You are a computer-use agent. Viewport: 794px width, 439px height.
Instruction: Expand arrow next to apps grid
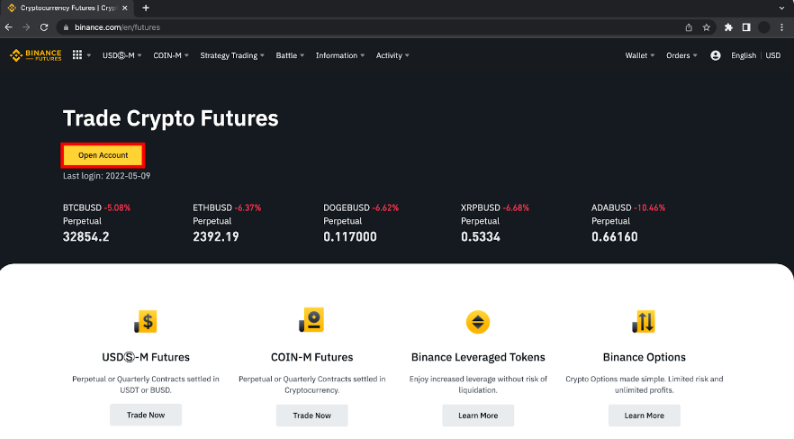(x=89, y=55)
